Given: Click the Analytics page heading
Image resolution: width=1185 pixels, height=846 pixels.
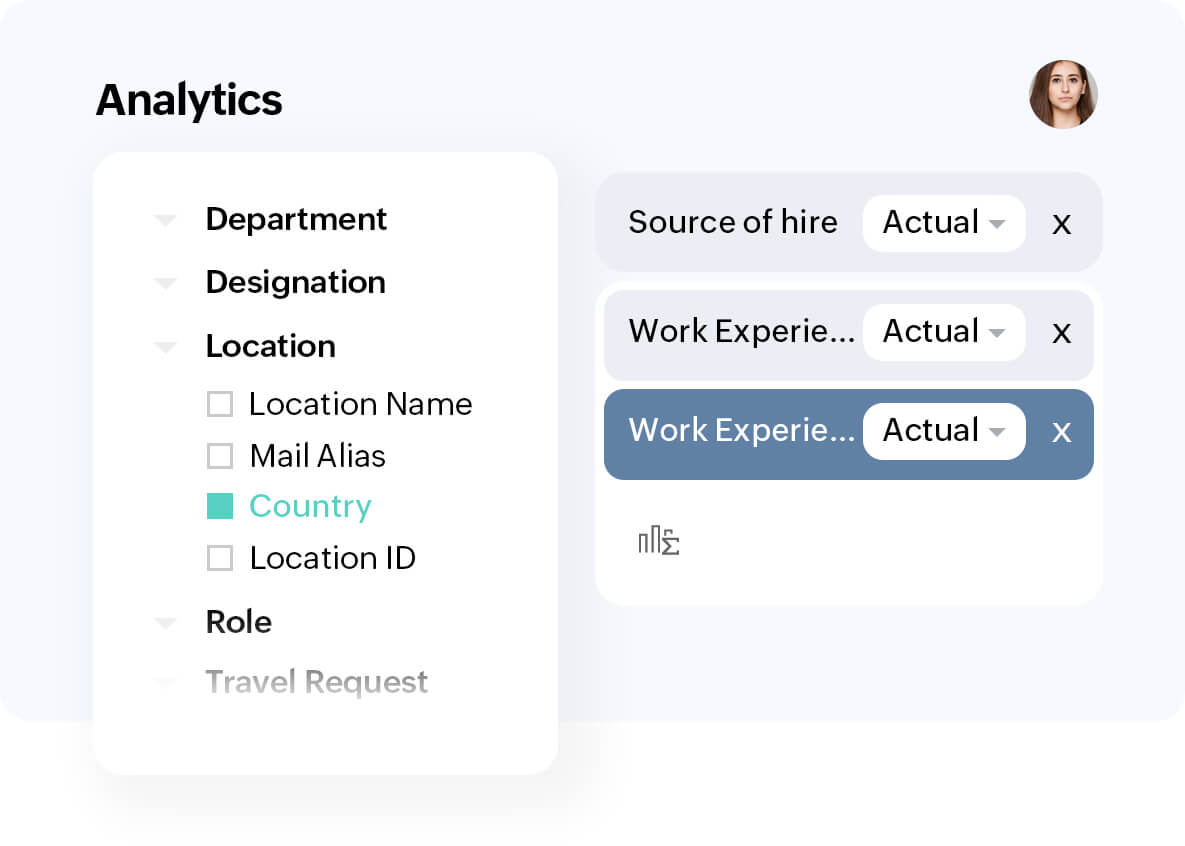Looking at the screenshot, I should pyautogui.click(x=189, y=100).
